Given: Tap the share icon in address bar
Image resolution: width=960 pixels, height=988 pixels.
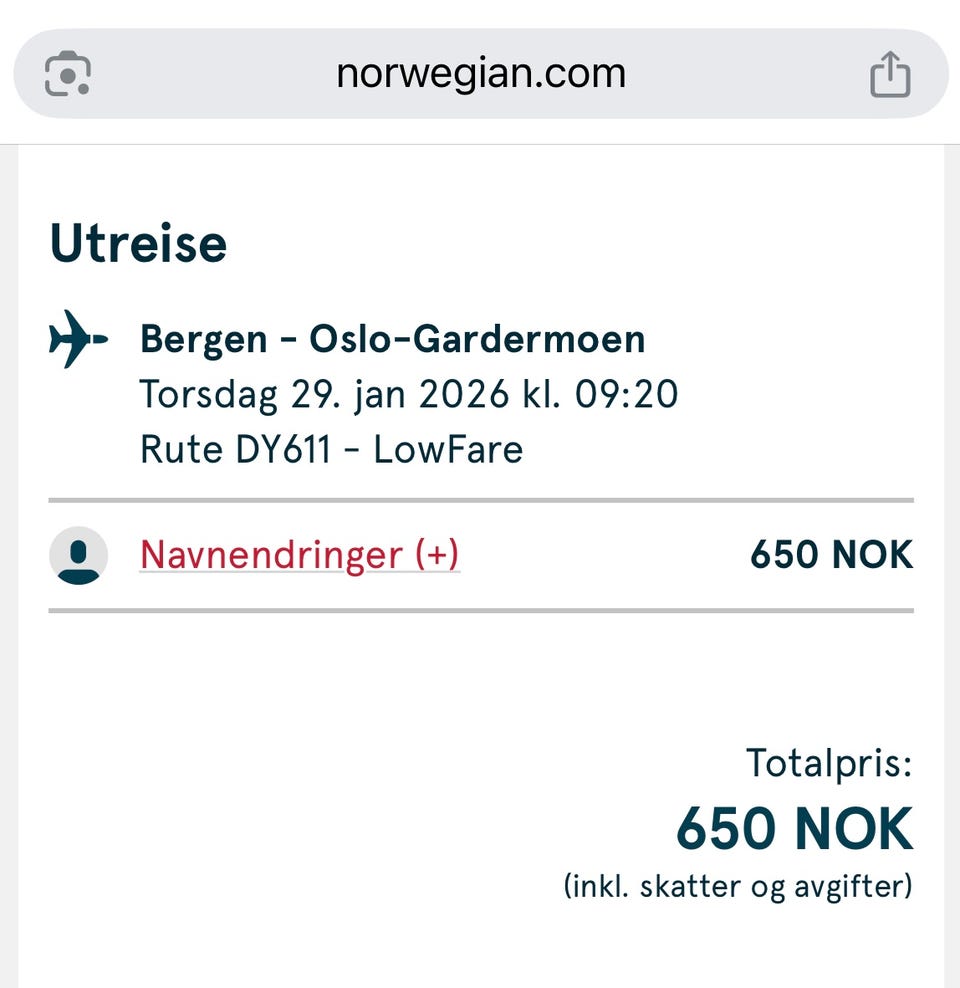Looking at the screenshot, I should [x=889, y=75].
